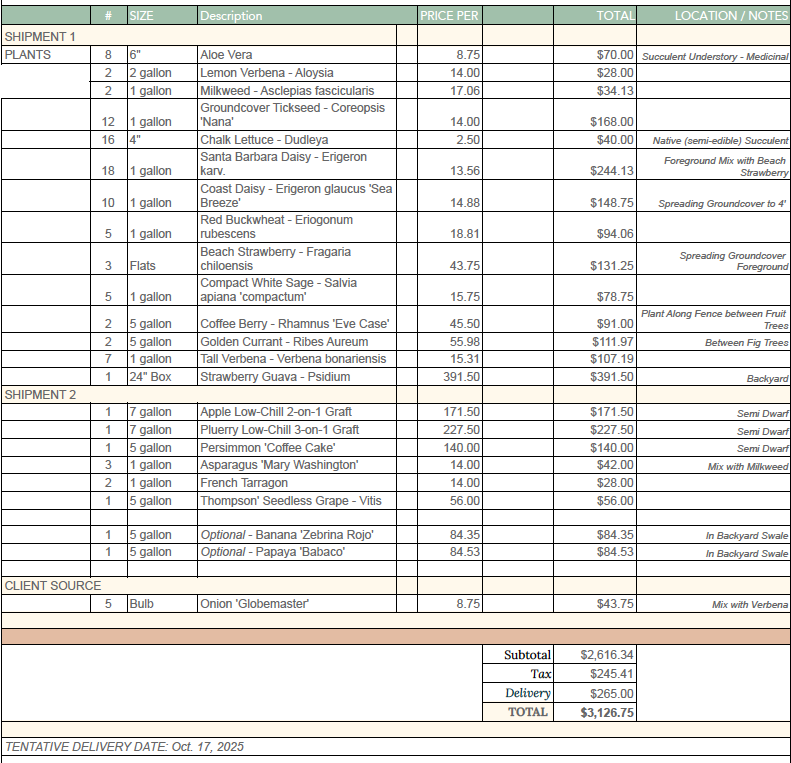Select the CLIENT SOURCE row label
The height and width of the screenshot is (763, 791).
click(52, 585)
